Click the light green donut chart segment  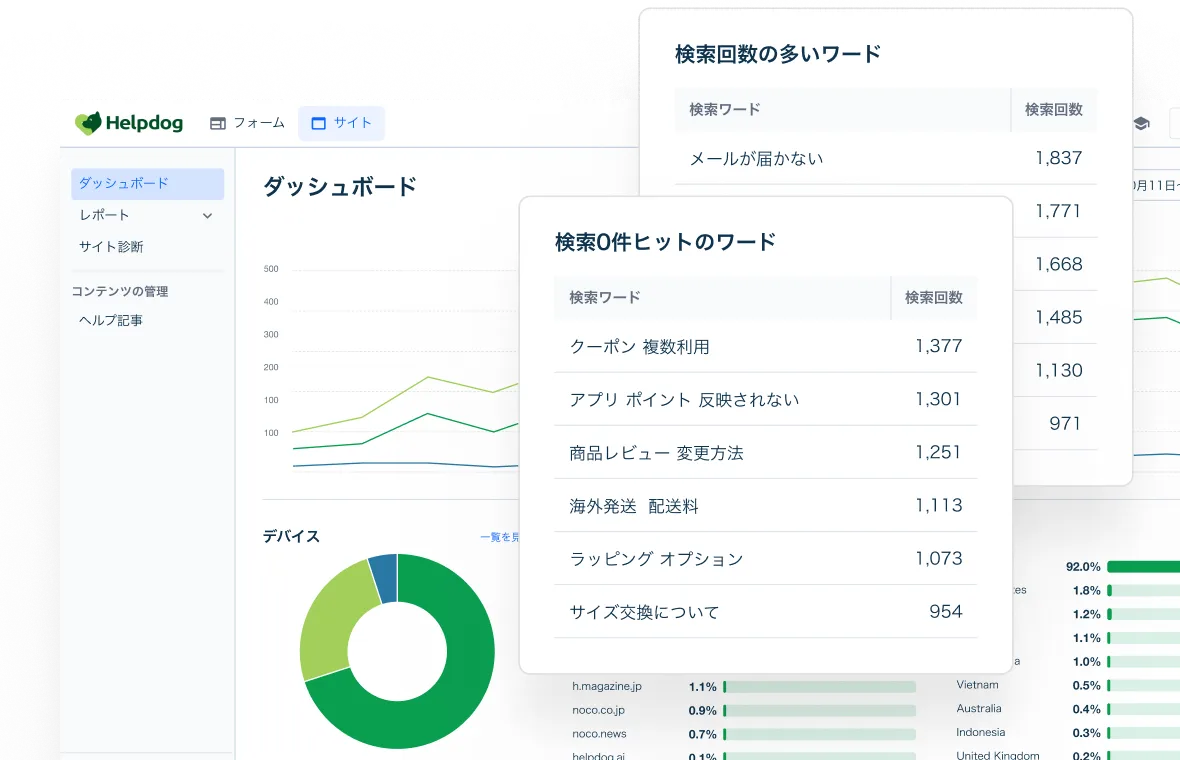(x=330, y=620)
